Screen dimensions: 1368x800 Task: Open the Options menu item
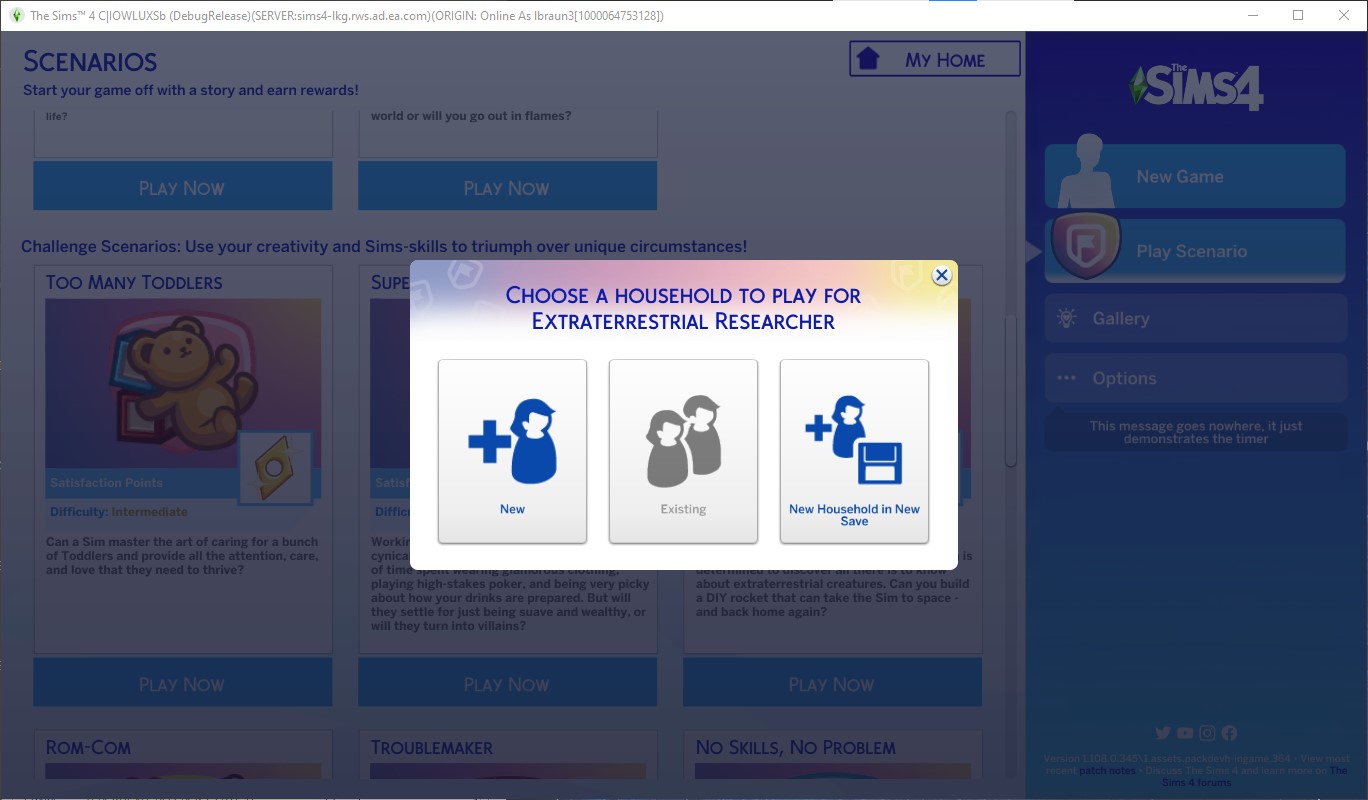tap(1195, 378)
